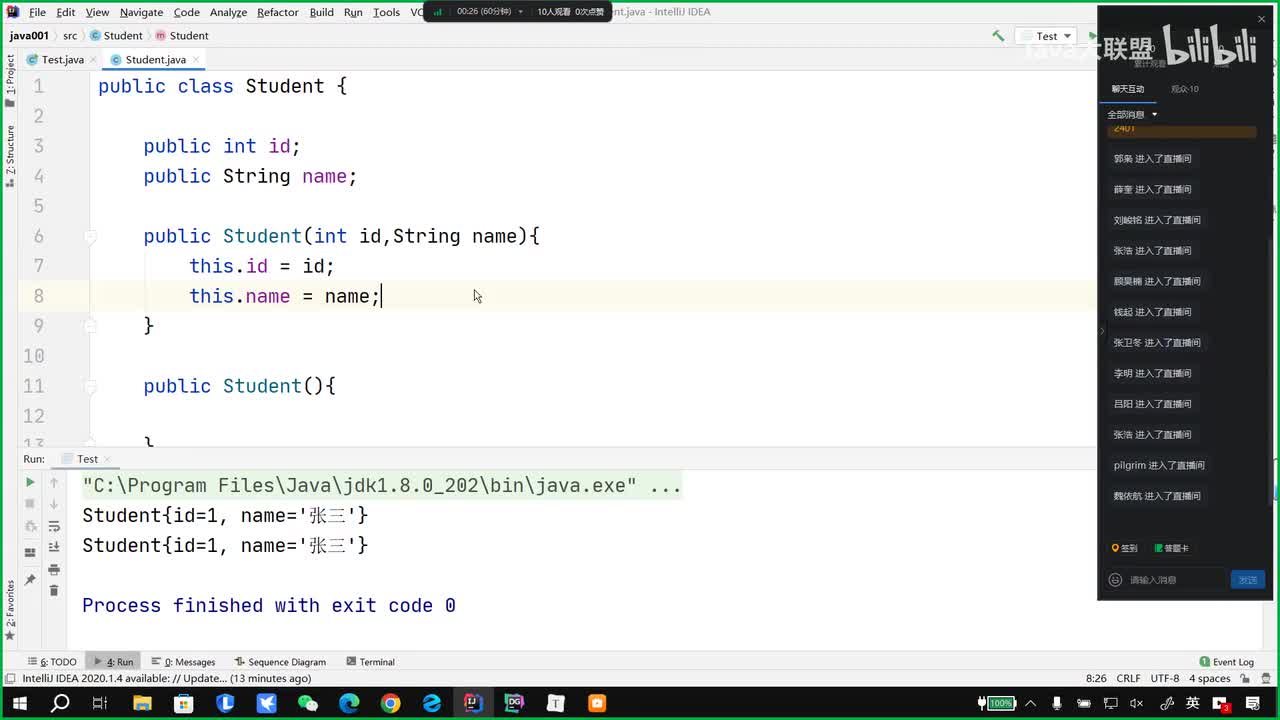1280x720 pixels.
Task: Open the Test run configuration dropdown
Action: [x=1047, y=36]
